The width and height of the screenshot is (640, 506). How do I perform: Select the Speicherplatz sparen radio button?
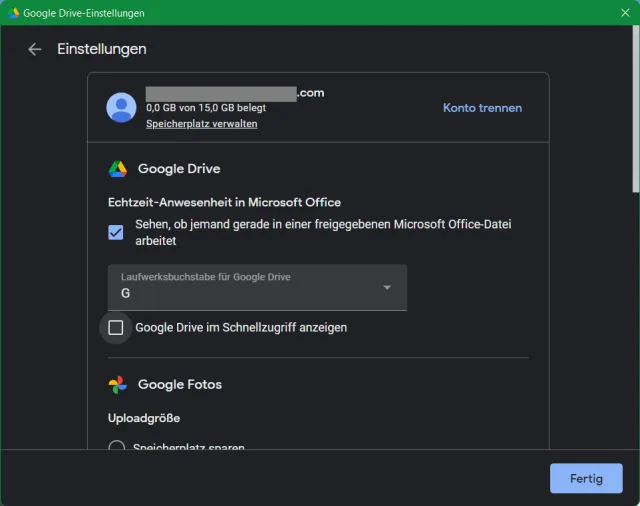(116, 448)
